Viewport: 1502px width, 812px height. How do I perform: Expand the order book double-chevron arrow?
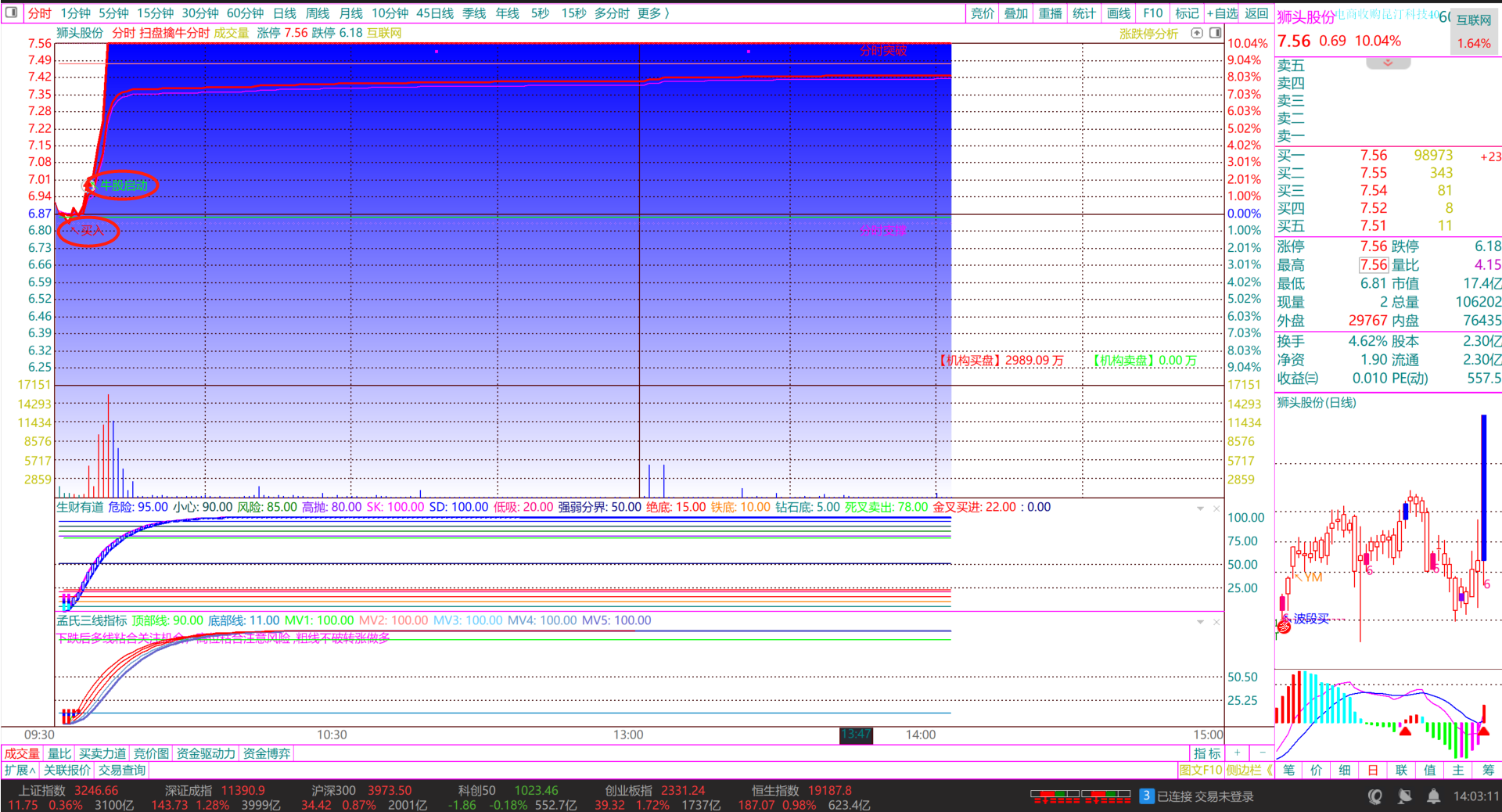[1388, 63]
